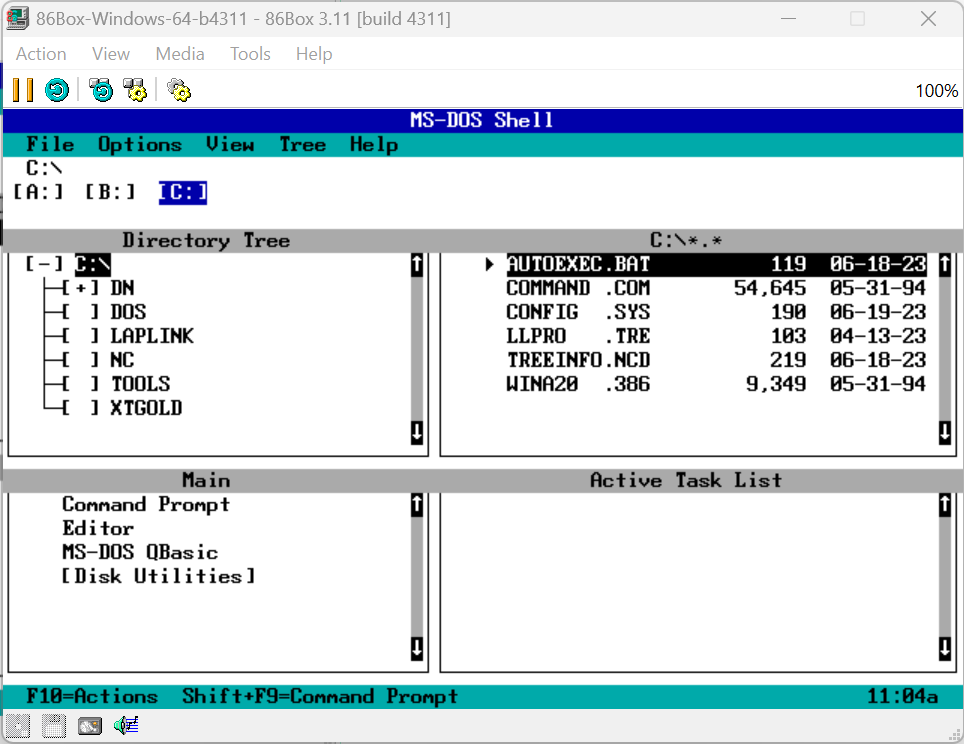The image size is (964, 744).
Task: Click the Ctrl+Alt+Esc toolbar icon
Action: [x=135, y=90]
